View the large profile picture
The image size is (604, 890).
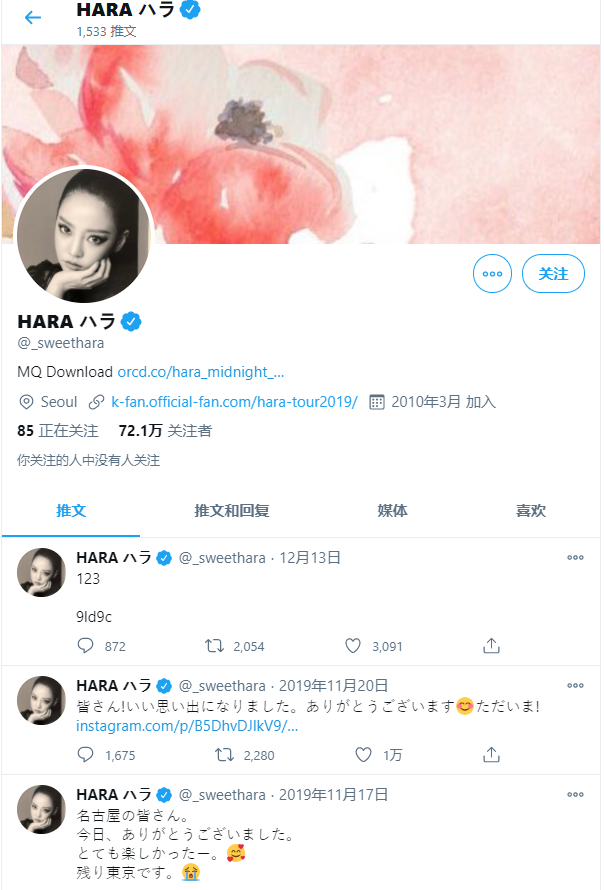(x=84, y=235)
